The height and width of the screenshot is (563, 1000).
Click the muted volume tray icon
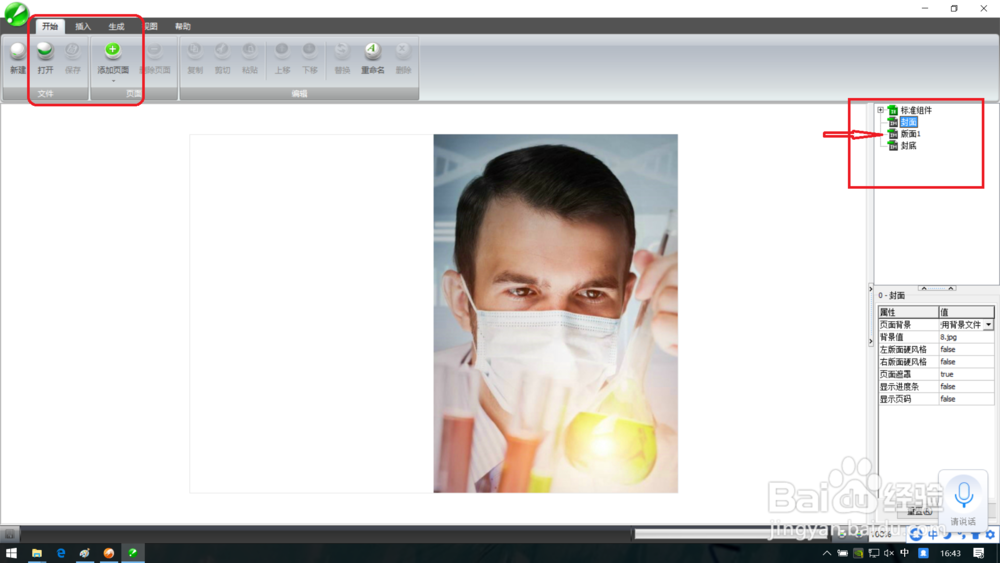(x=888, y=553)
